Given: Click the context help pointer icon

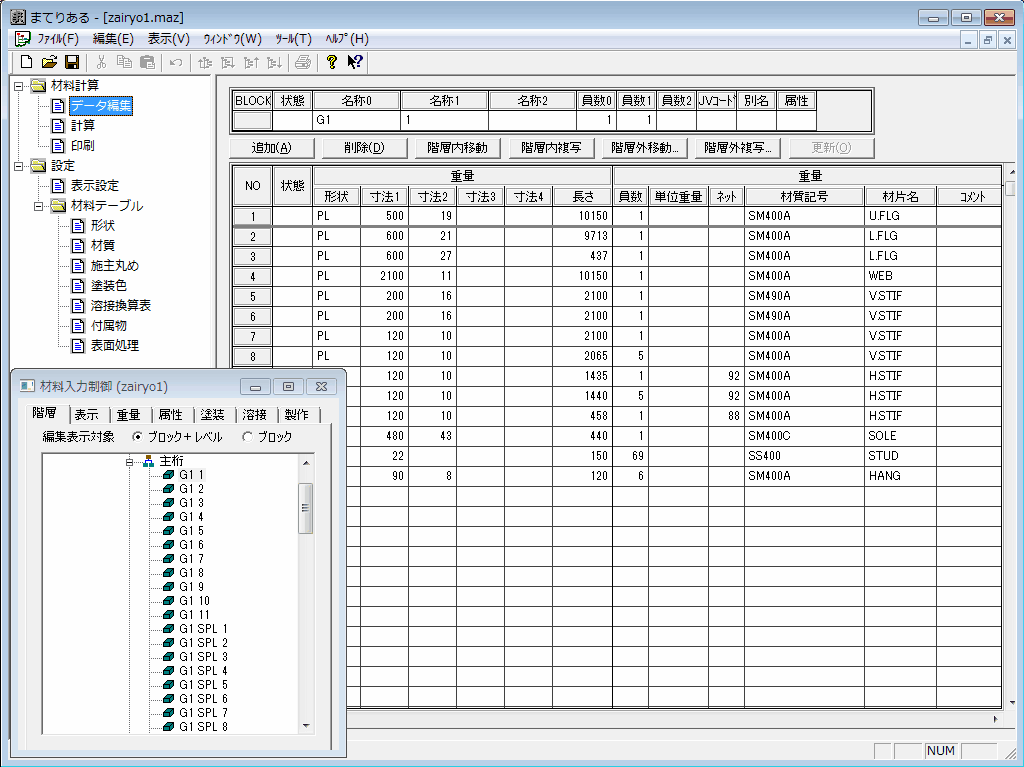Looking at the screenshot, I should point(354,62).
